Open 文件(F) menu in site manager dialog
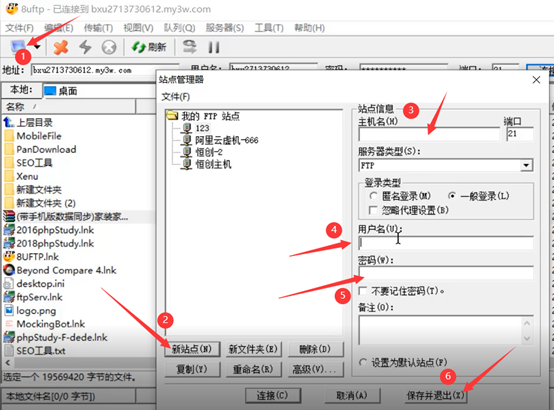 coord(176,96)
